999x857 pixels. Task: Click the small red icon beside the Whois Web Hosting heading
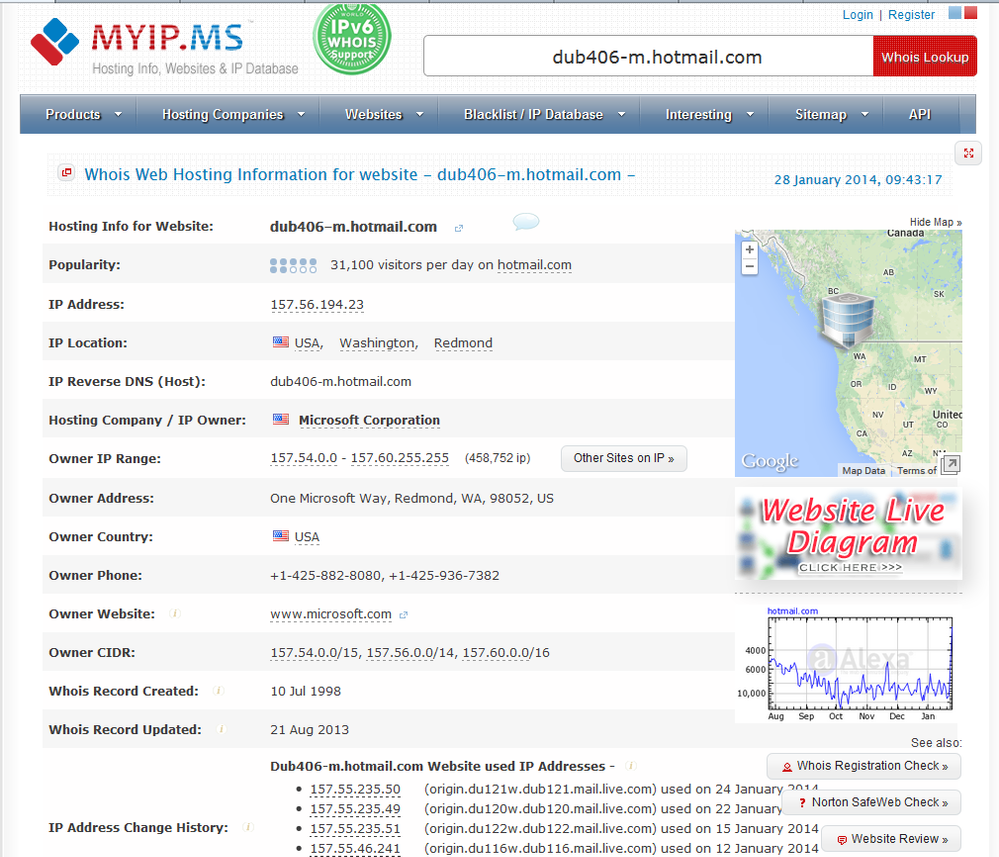(66, 173)
